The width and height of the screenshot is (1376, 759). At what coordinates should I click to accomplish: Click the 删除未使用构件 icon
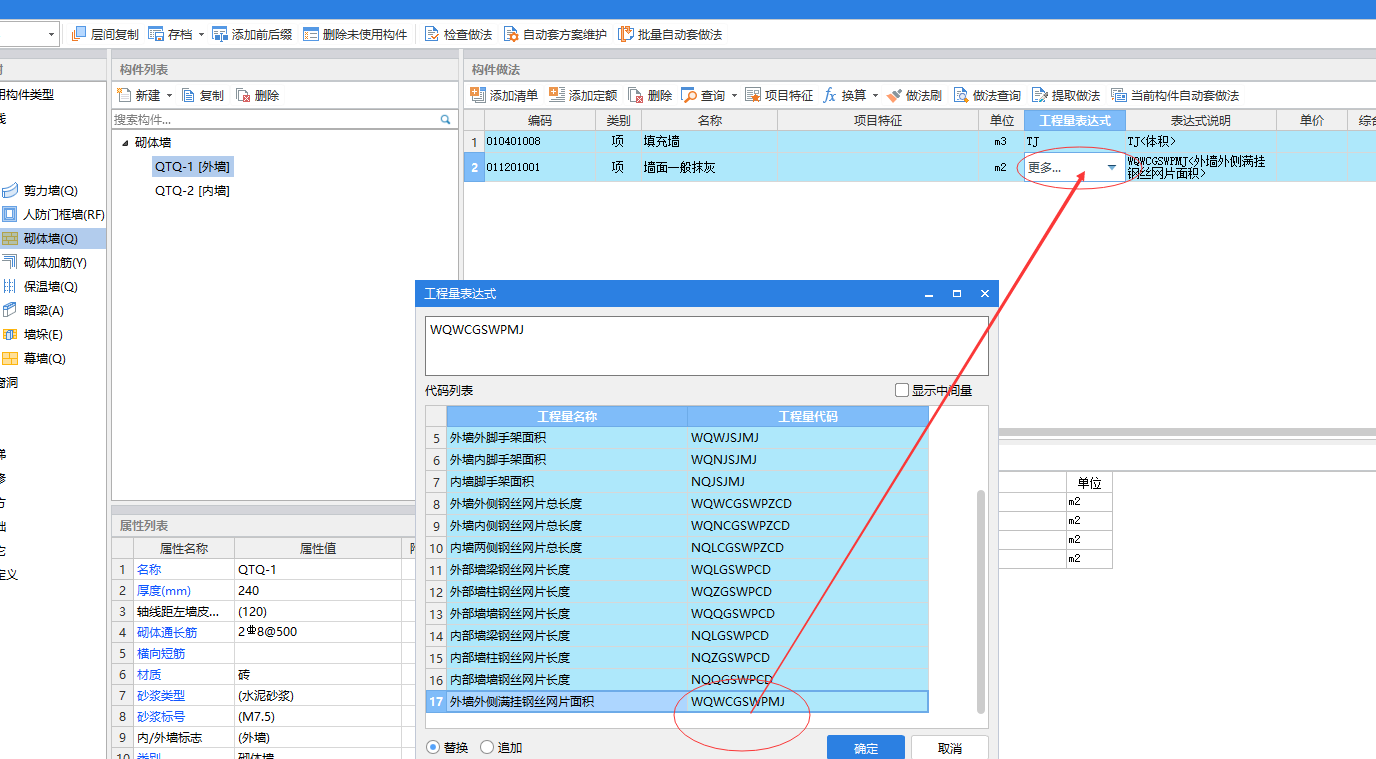(311, 34)
